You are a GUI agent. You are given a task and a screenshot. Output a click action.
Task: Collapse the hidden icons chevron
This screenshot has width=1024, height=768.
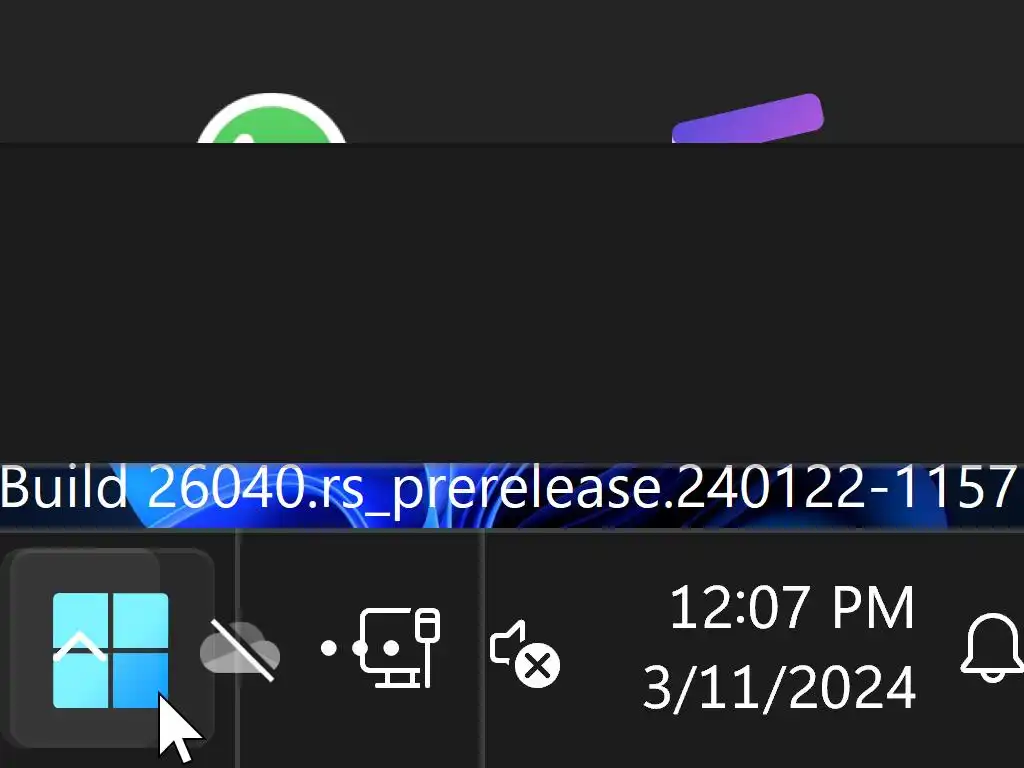click(80, 647)
